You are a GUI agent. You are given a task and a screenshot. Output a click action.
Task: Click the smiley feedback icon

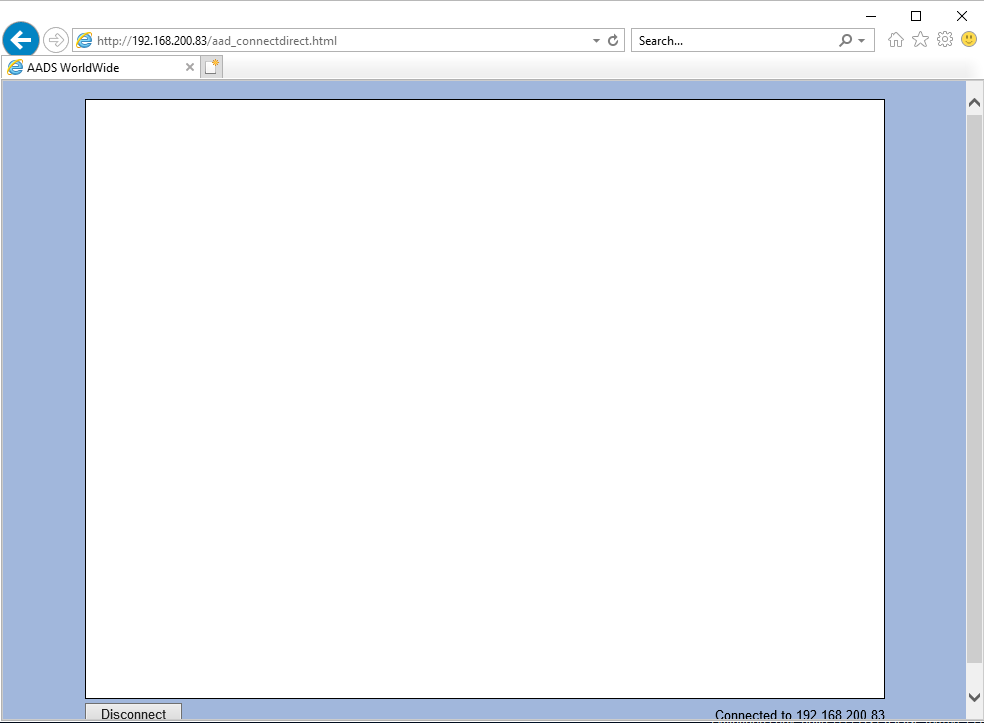pyautogui.click(x=969, y=40)
